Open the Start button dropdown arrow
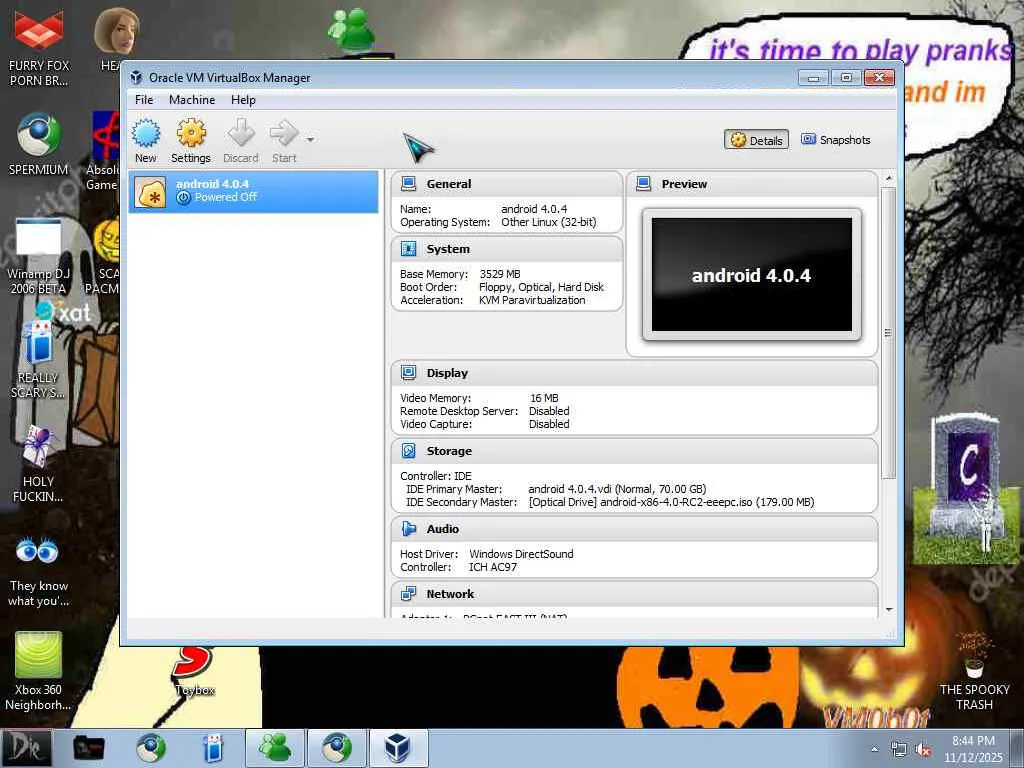The width and height of the screenshot is (1024, 768). pos(310,140)
